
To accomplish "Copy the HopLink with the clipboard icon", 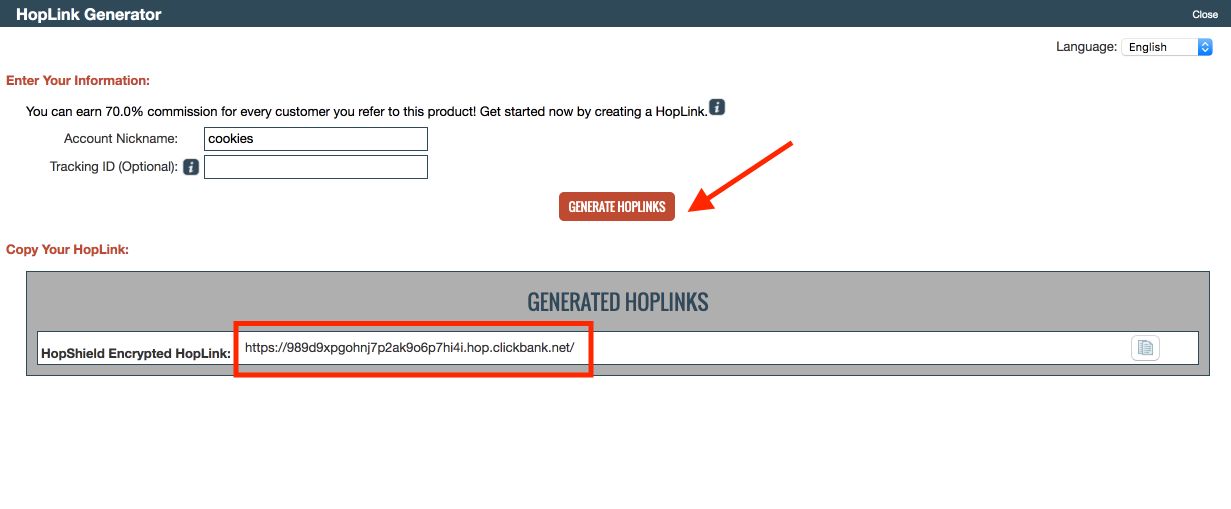I will (1145, 348).
